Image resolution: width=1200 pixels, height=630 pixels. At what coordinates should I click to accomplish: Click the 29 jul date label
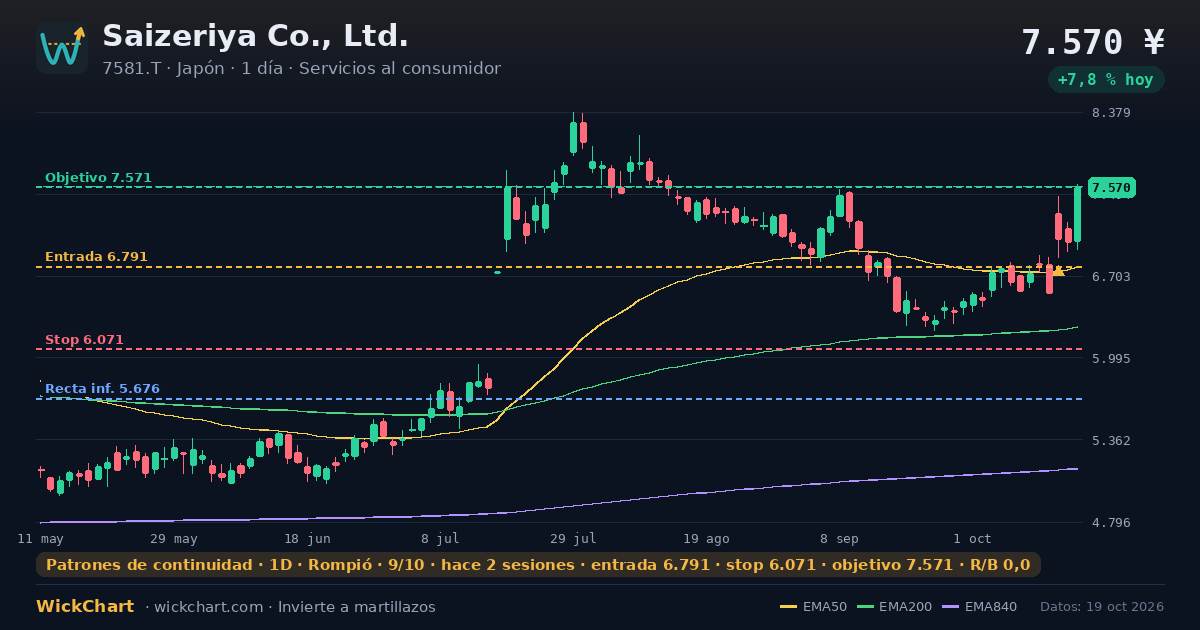573,538
